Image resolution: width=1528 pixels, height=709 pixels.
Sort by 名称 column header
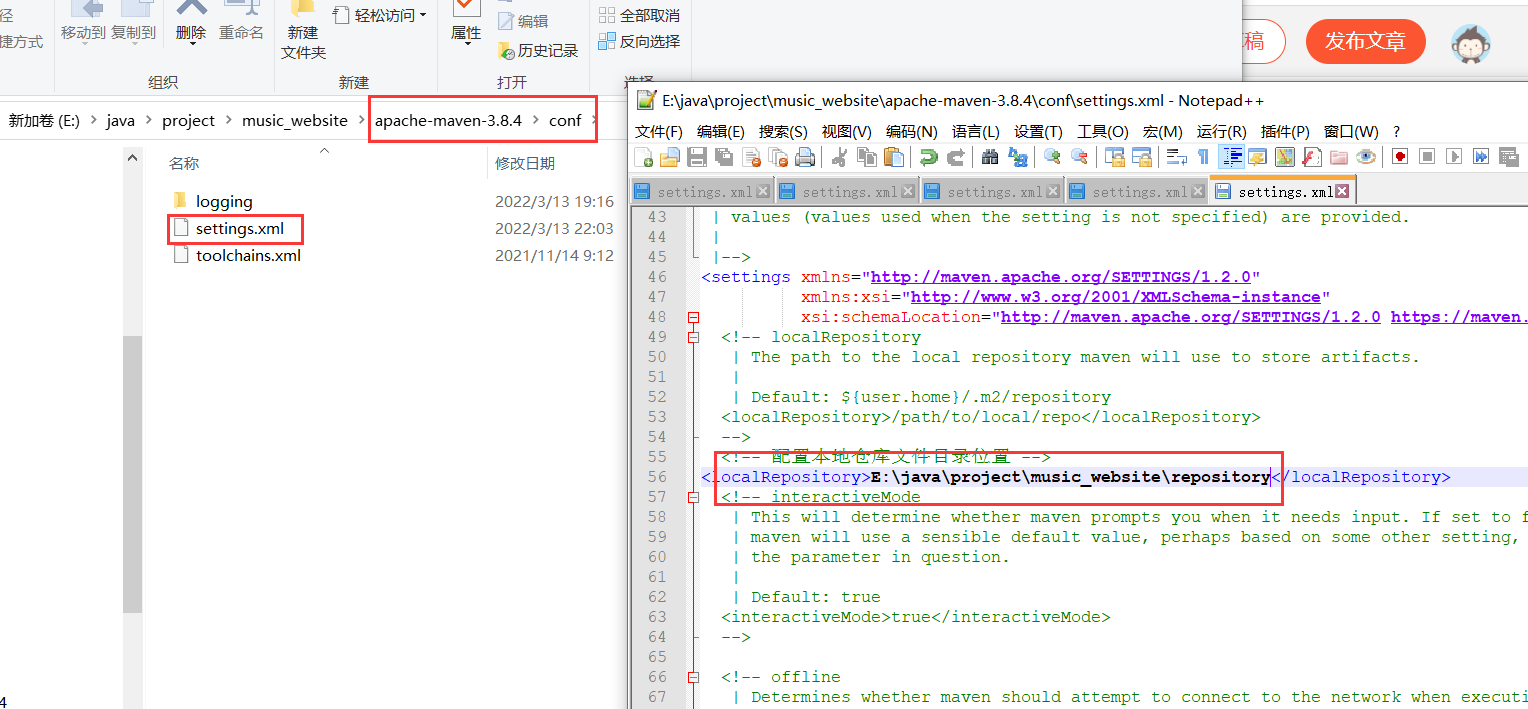(184, 163)
